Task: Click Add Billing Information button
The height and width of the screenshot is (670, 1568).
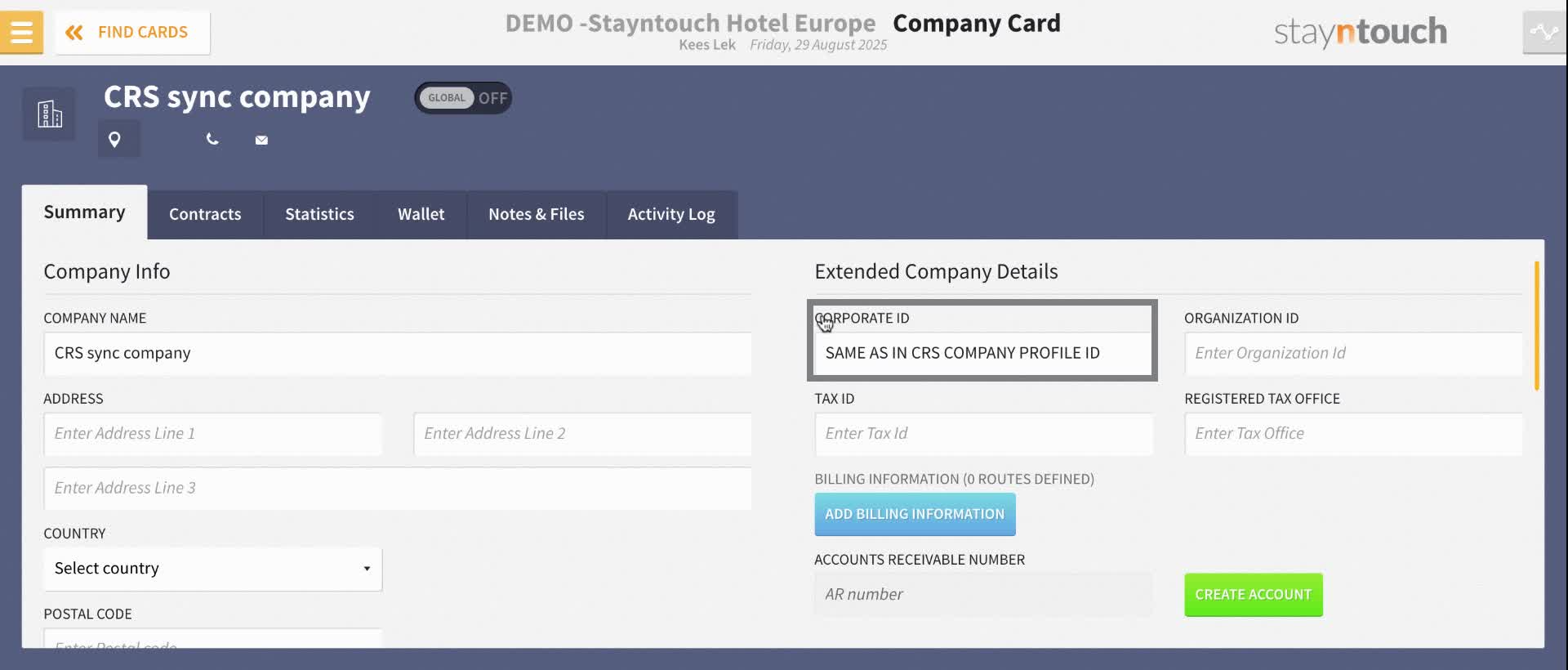Action: (x=915, y=514)
